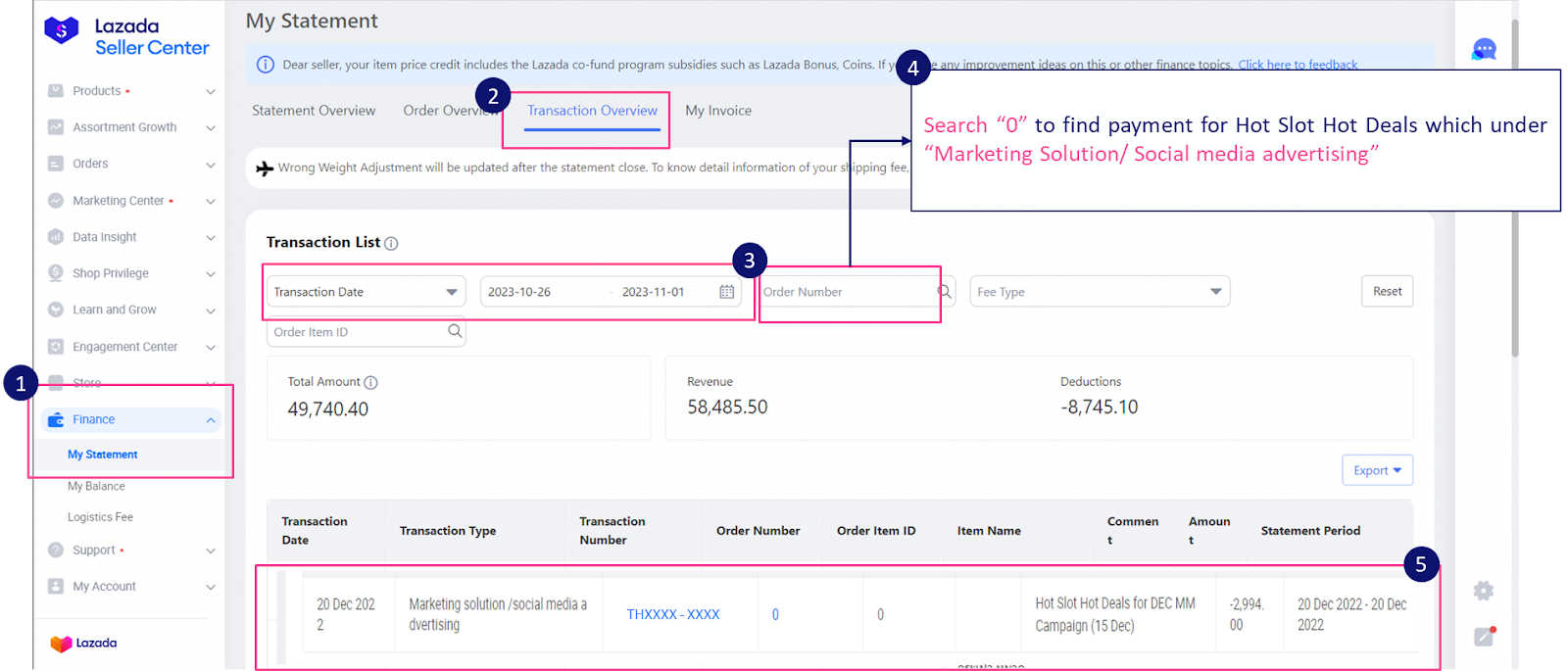
Task: Click the Total Amount info icon
Action: click(x=370, y=382)
